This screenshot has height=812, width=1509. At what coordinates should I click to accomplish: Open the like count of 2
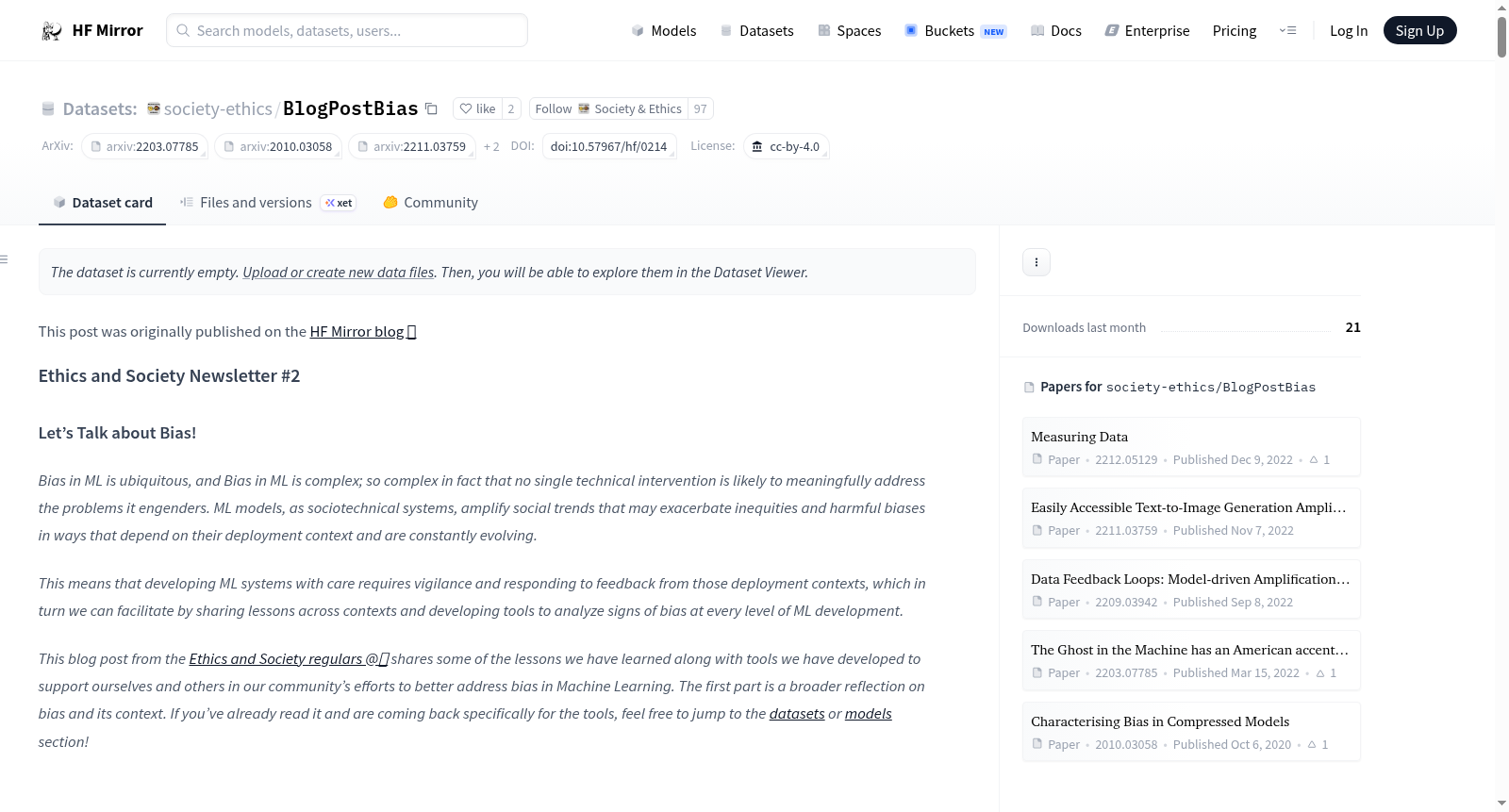click(x=511, y=108)
